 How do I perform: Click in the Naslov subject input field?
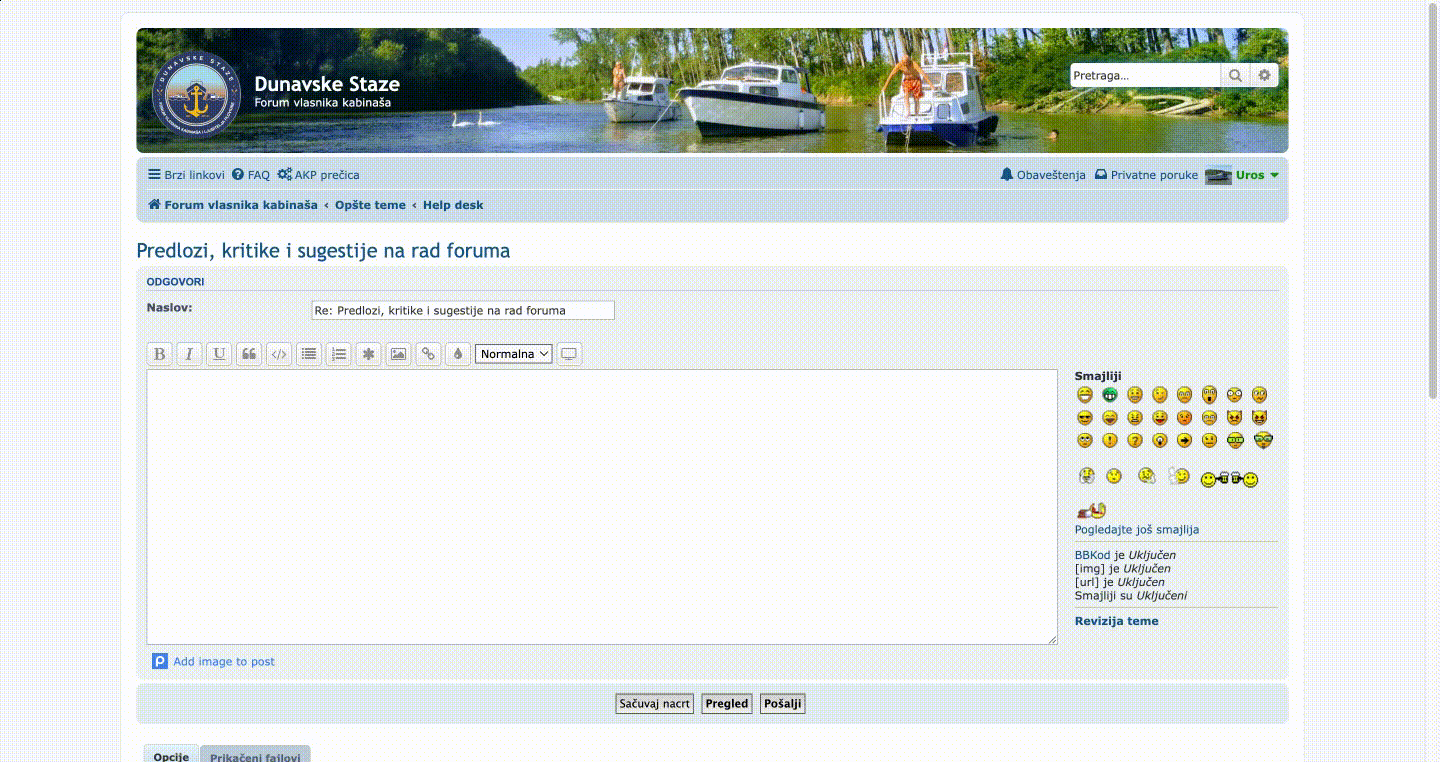(463, 311)
